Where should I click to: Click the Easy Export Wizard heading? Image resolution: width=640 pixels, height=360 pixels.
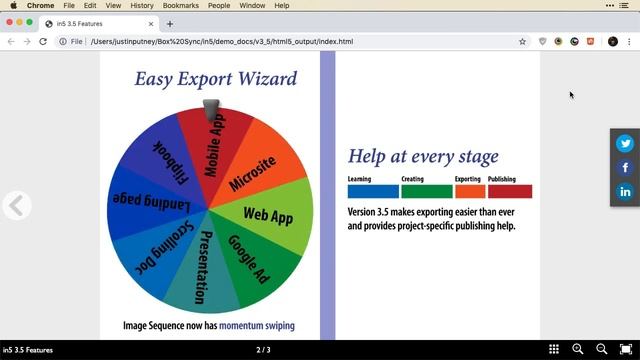click(x=216, y=79)
